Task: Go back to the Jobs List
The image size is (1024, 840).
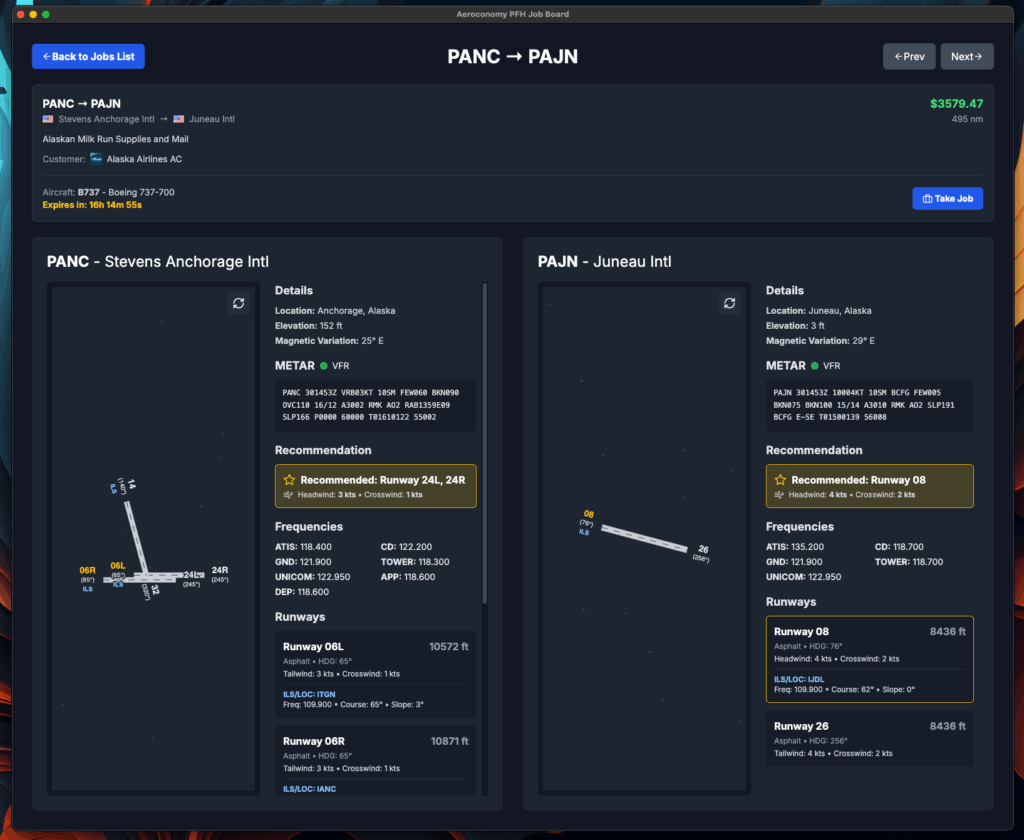Action: pyautogui.click(x=88, y=56)
